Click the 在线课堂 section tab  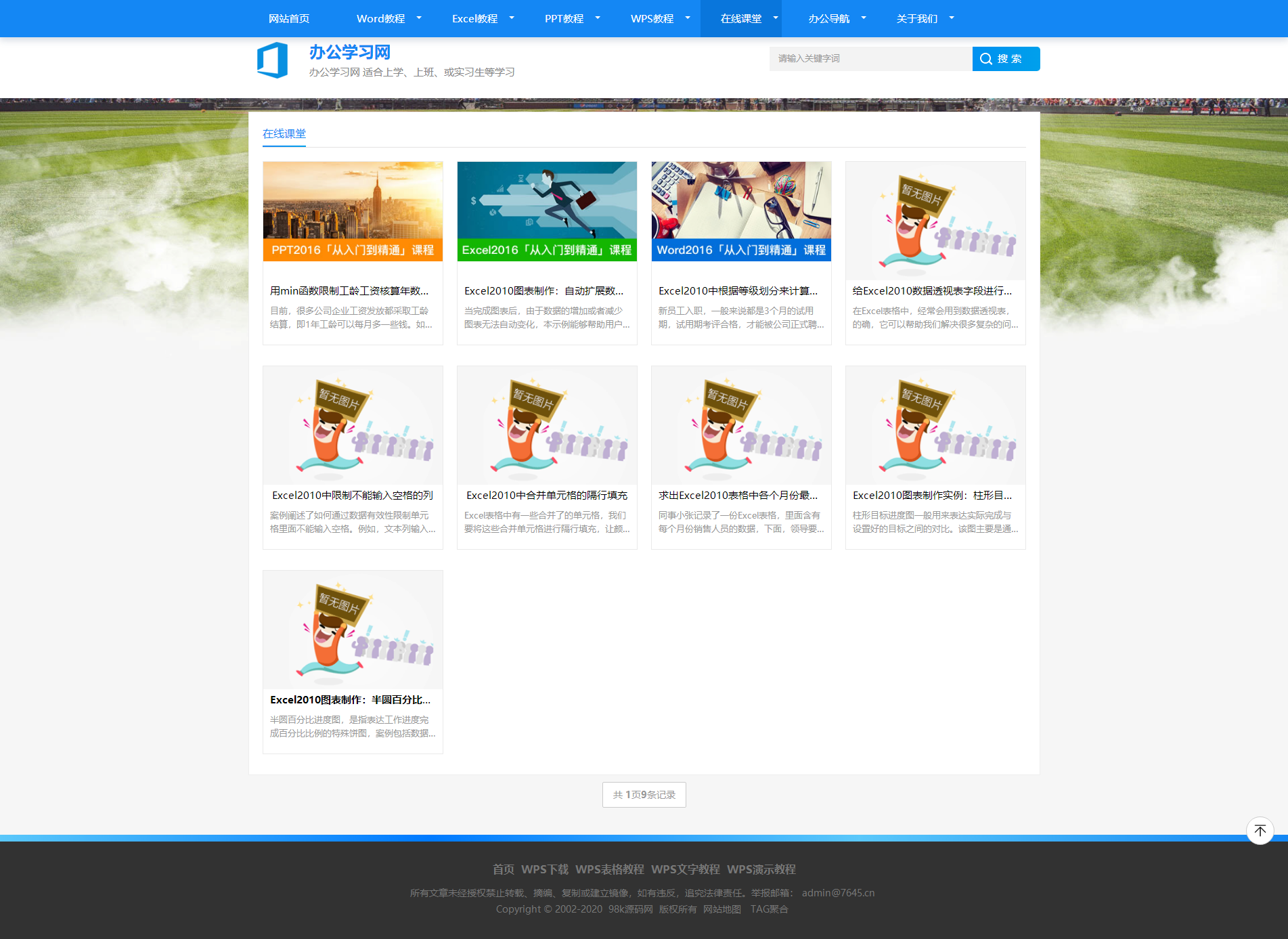click(284, 134)
